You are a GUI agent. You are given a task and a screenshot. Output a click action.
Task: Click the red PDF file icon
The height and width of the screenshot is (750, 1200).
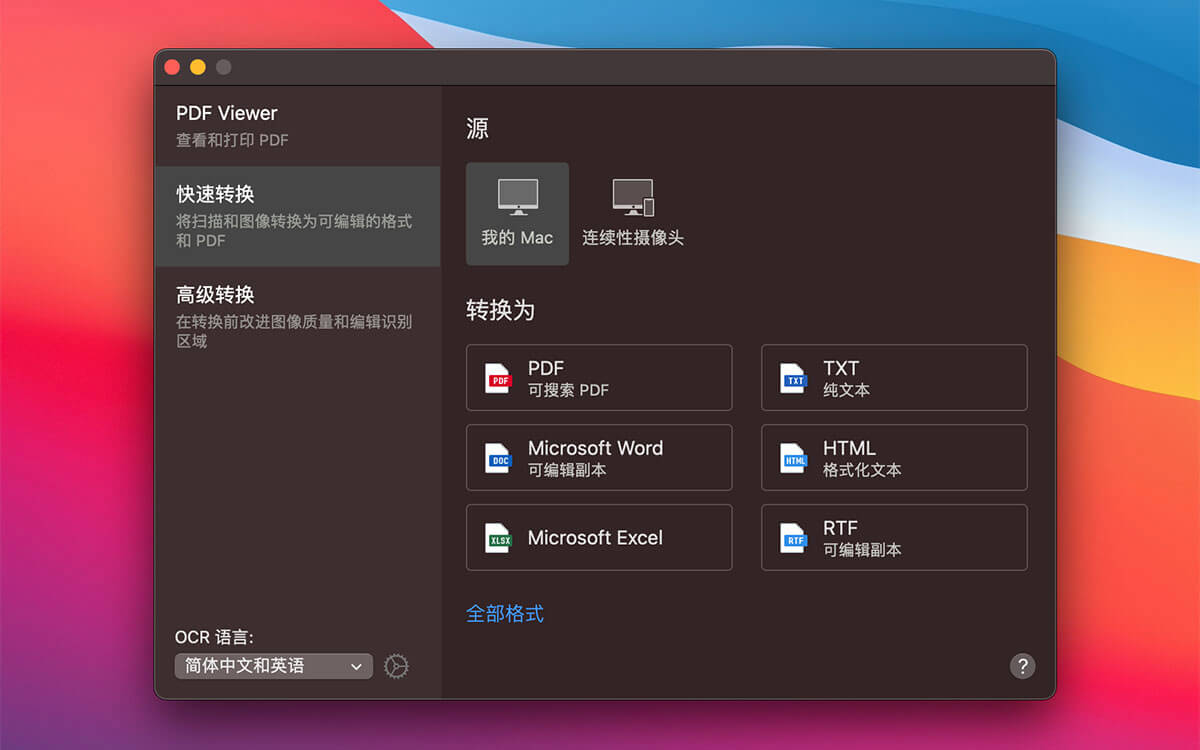pyautogui.click(x=499, y=378)
